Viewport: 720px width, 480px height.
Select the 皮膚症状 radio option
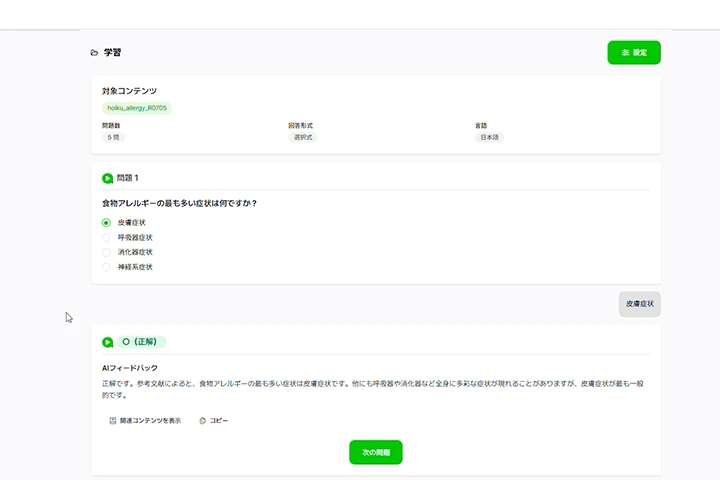106,223
